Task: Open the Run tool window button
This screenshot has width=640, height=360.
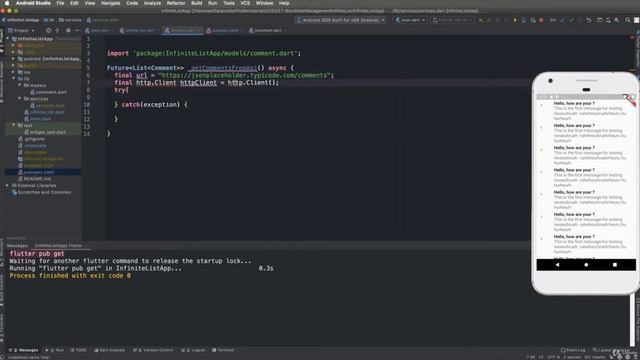Action: (55, 350)
